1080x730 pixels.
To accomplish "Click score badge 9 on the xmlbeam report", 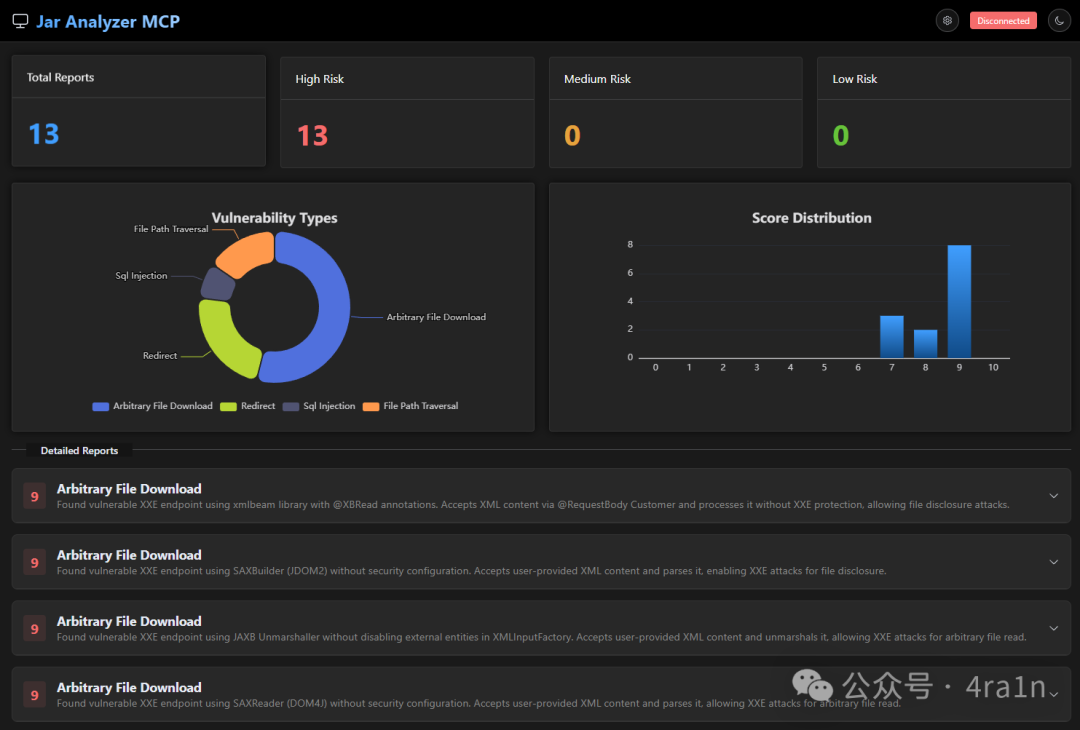I will (x=34, y=497).
